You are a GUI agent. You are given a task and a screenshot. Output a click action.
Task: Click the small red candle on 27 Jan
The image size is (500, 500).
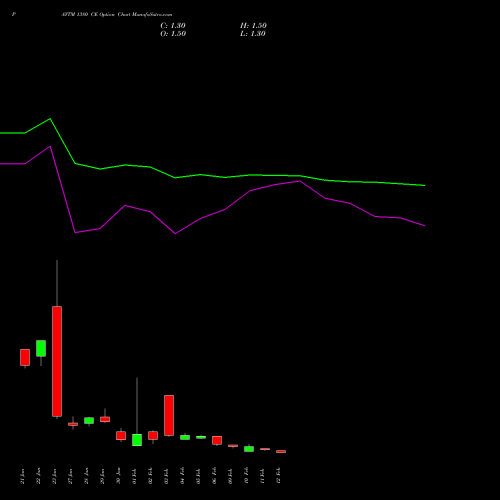(73, 424)
